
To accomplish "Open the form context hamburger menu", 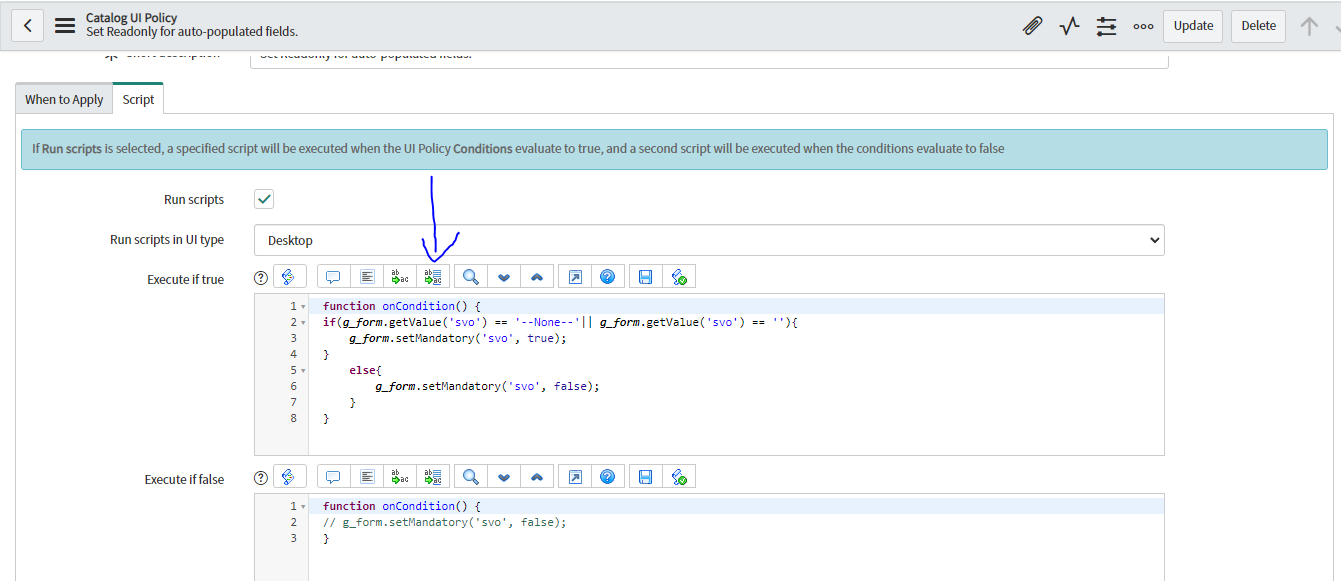I will point(65,26).
